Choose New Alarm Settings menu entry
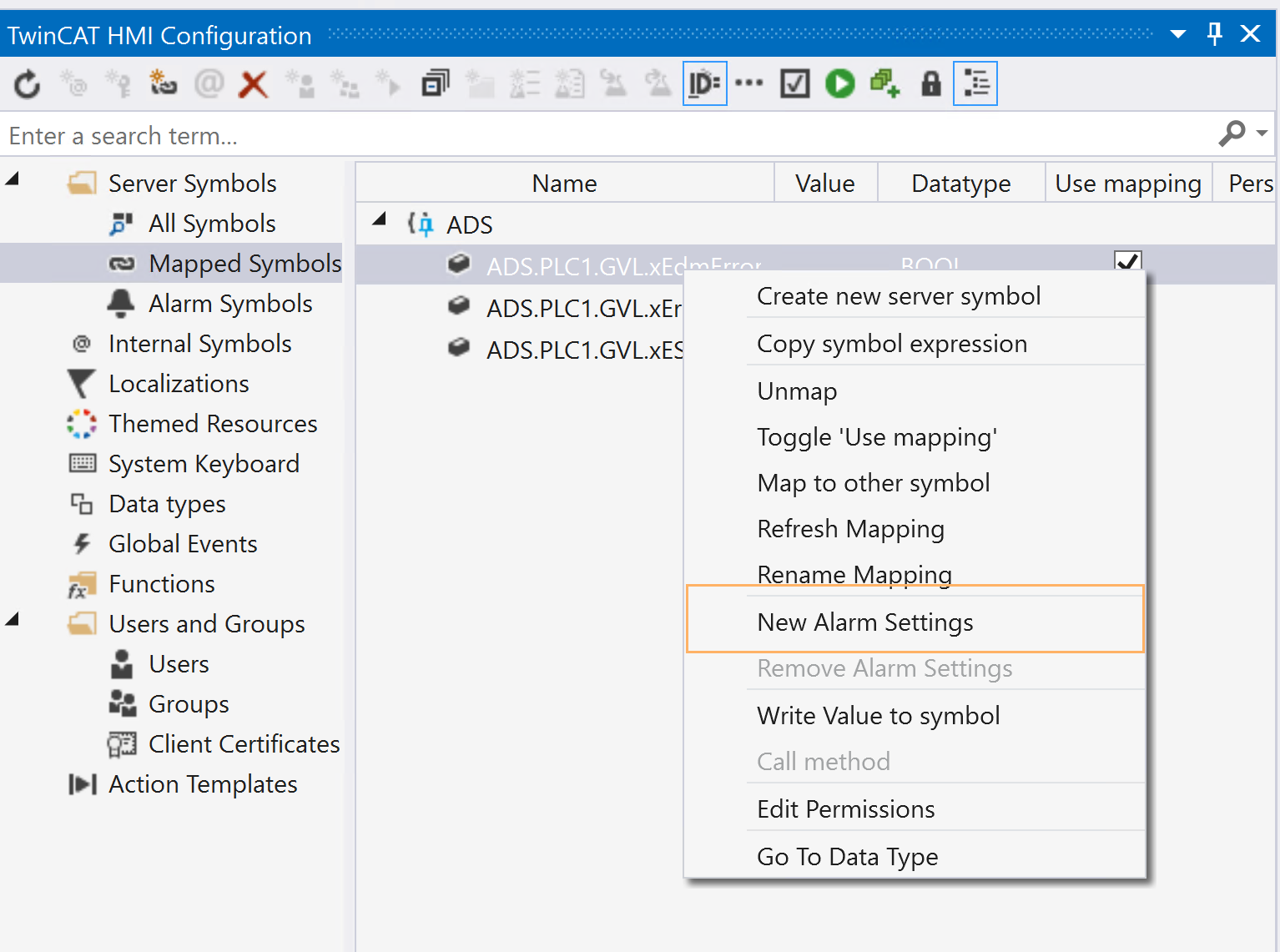1280x952 pixels. pos(865,622)
